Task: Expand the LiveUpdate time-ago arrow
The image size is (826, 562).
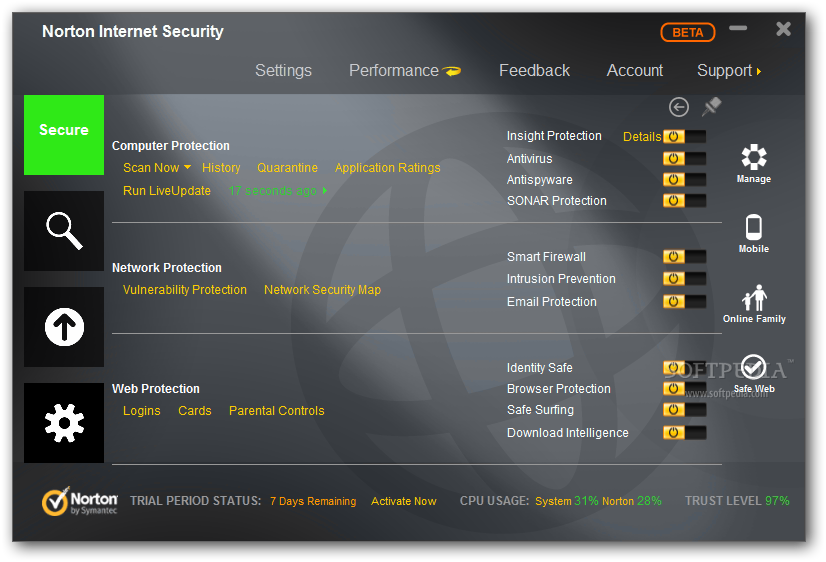Action: tap(325, 191)
